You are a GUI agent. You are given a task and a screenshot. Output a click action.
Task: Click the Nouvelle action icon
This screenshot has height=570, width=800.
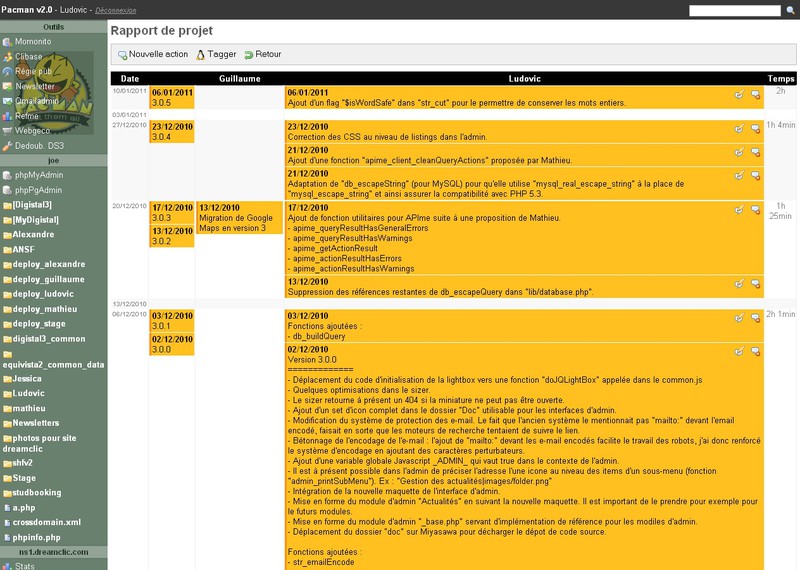pos(122,55)
